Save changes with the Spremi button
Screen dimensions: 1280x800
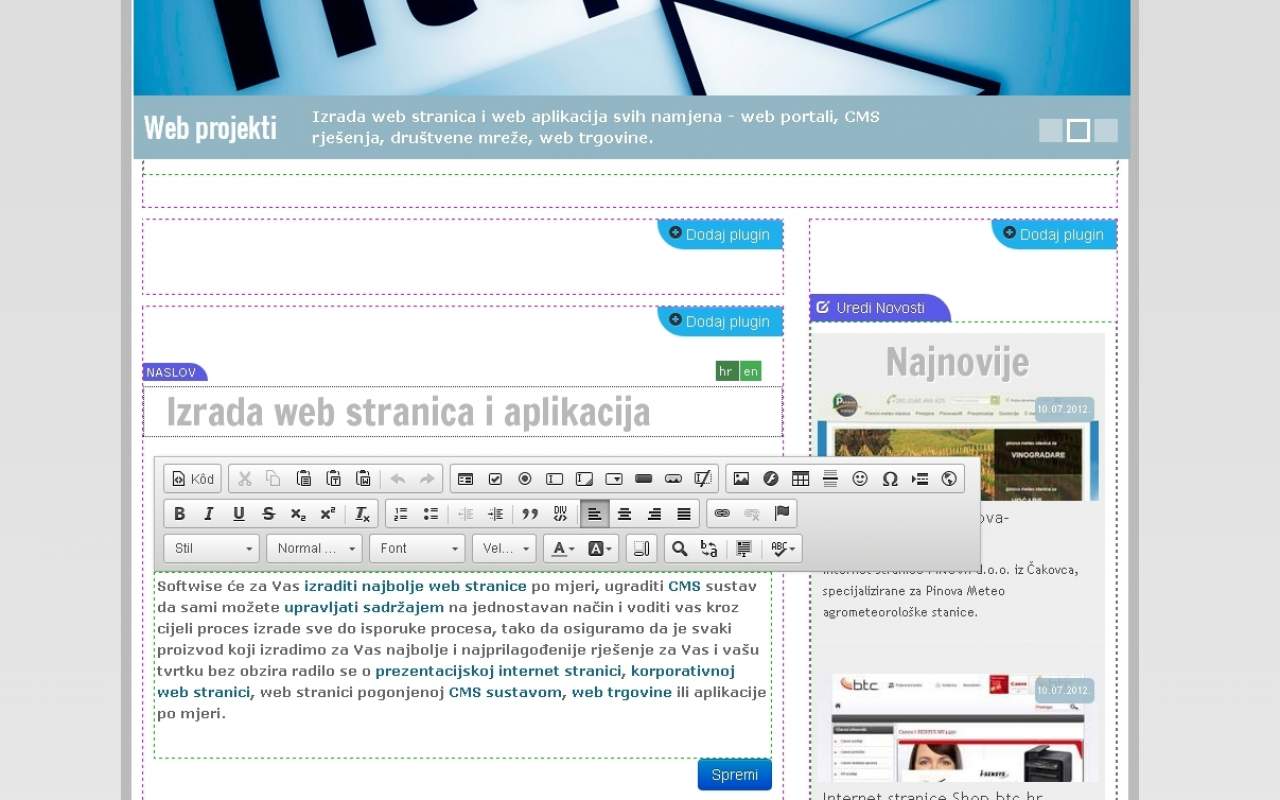click(735, 775)
